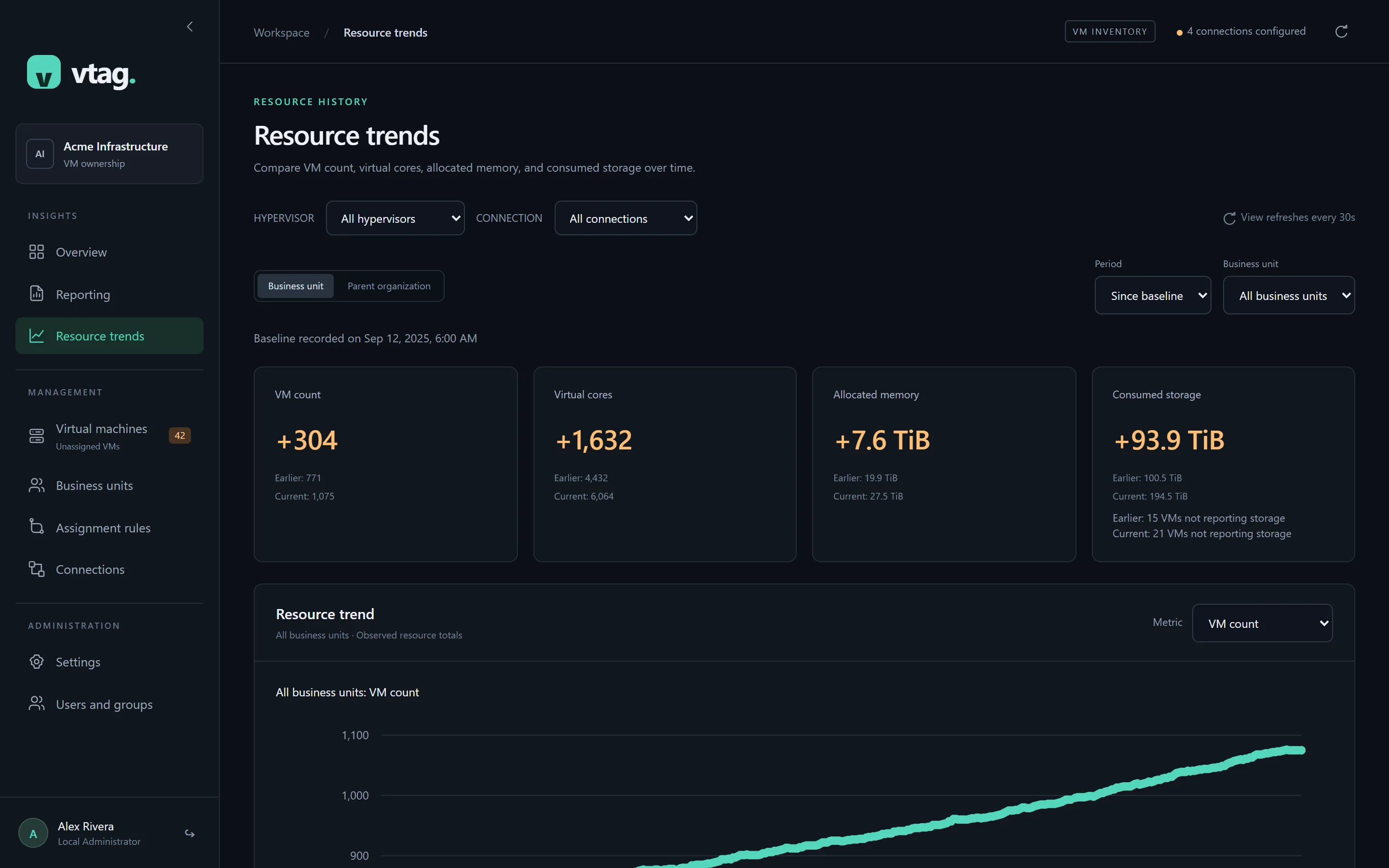This screenshot has width=1389, height=868.
Task: Click the refresh icon in top bar
Action: (x=1341, y=31)
